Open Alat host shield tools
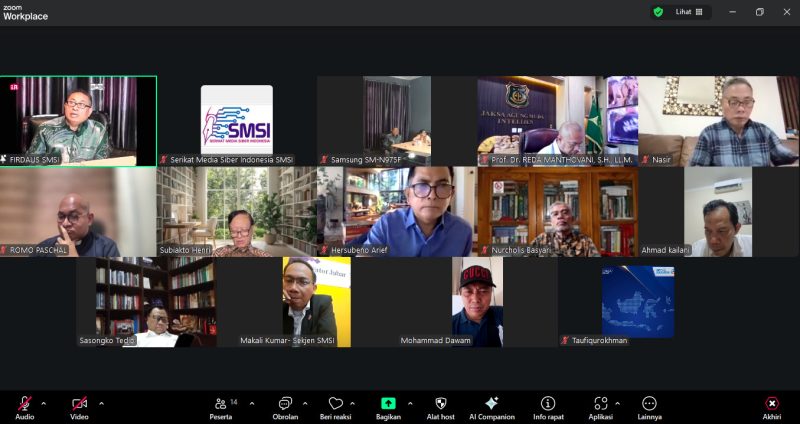 [x=440, y=404]
